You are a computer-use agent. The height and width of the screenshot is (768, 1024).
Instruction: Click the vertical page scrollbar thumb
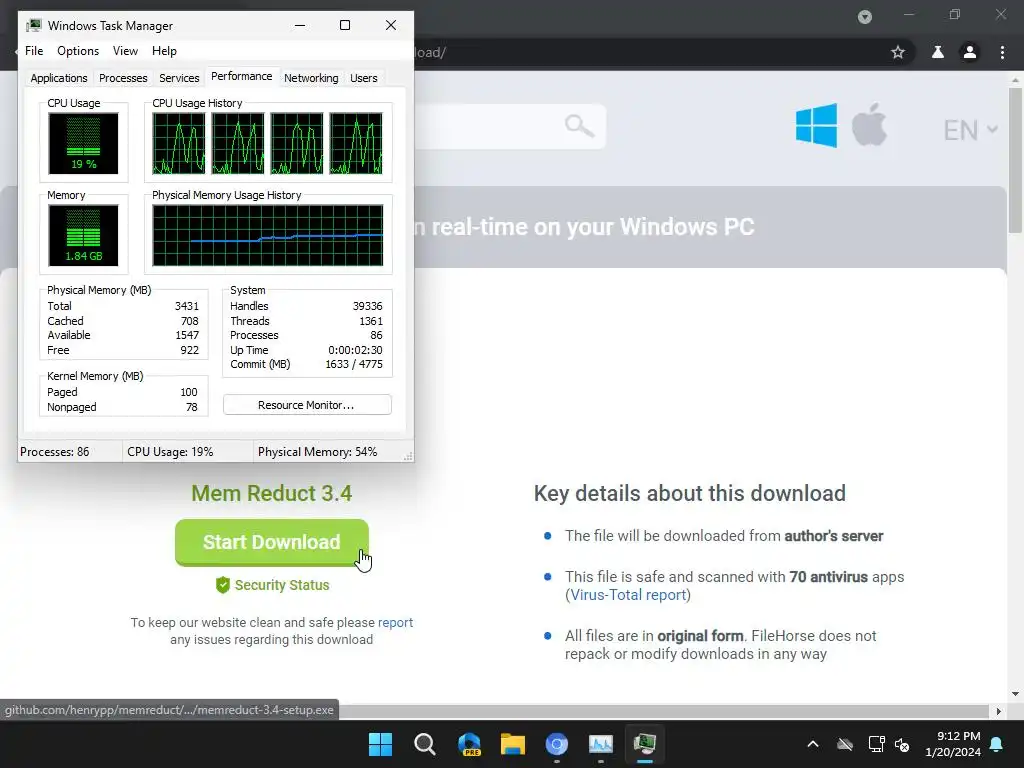pyautogui.click(x=1015, y=160)
